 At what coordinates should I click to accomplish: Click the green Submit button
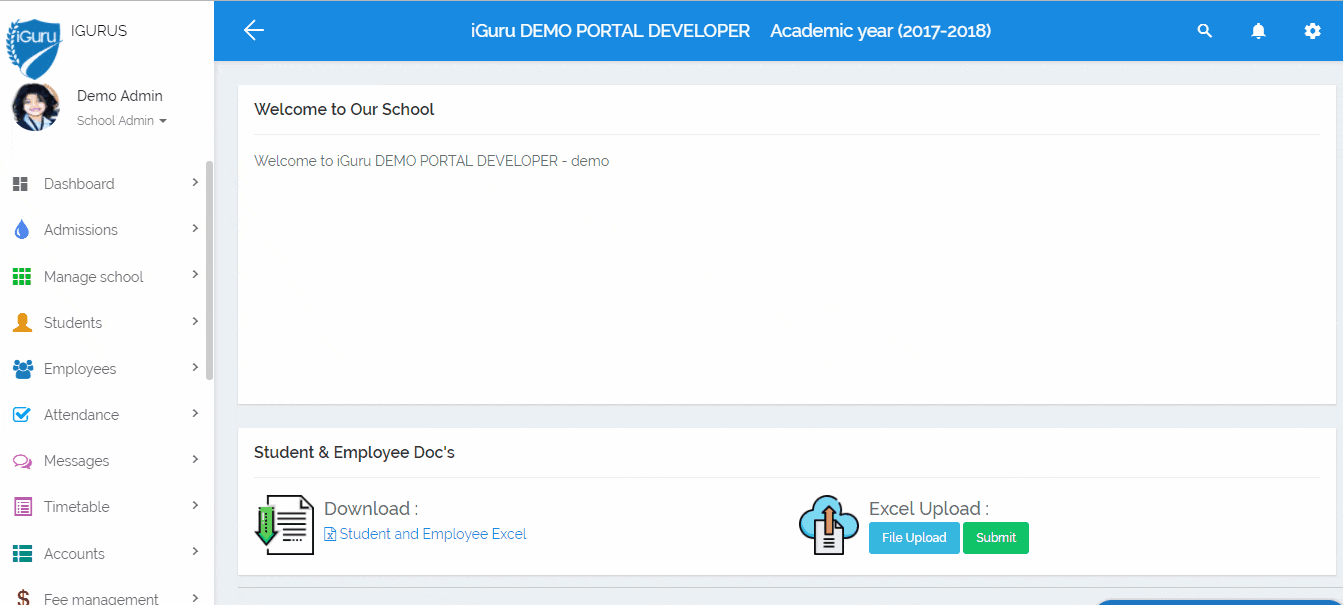(x=996, y=538)
